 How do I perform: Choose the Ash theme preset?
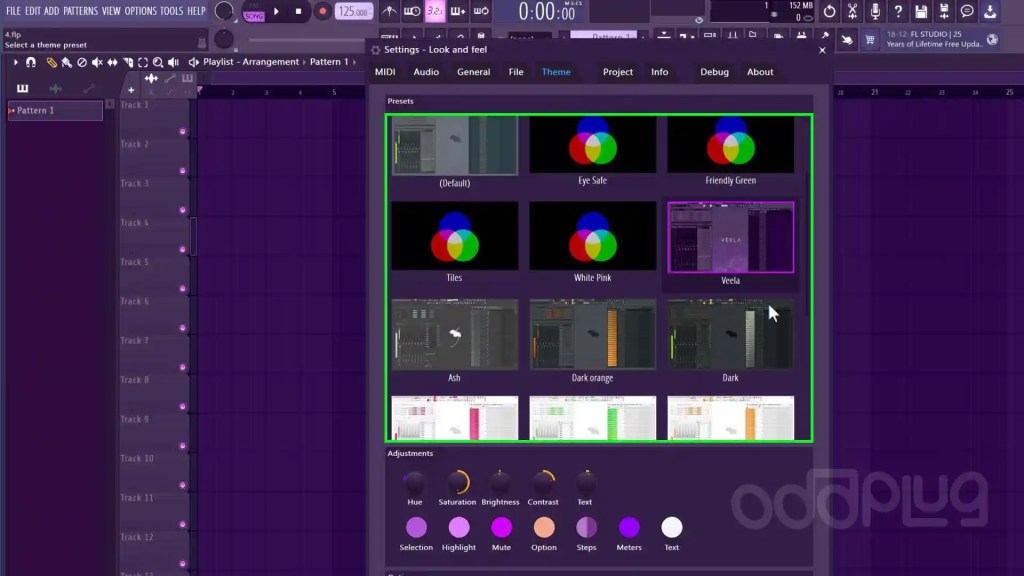pyautogui.click(x=455, y=341)
